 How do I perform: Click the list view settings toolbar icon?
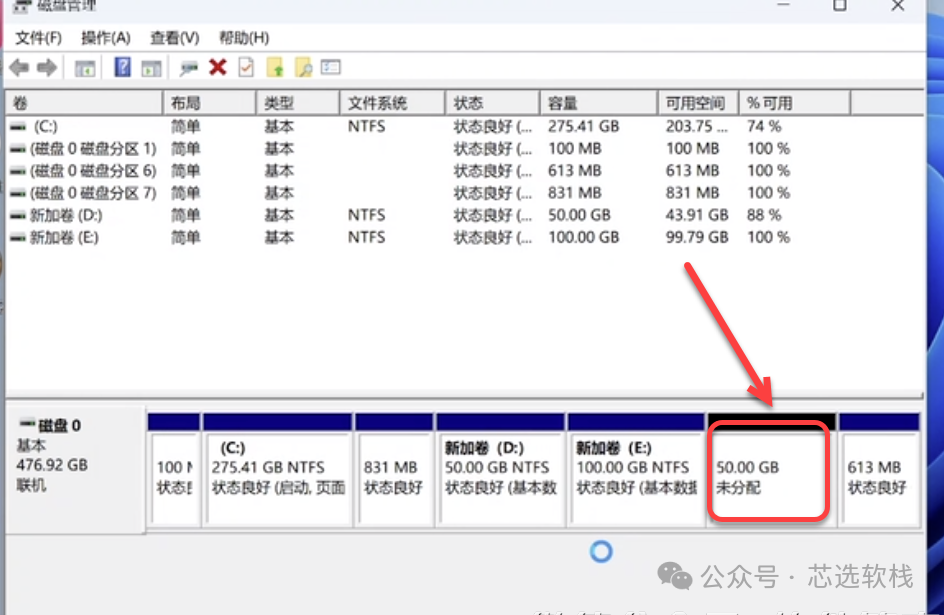pos(331,67)
